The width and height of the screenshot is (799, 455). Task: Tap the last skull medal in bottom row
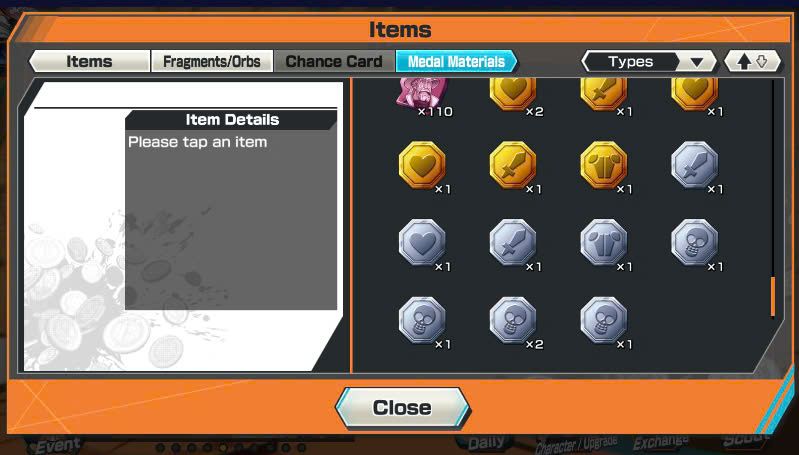click(x=603, y=320)
